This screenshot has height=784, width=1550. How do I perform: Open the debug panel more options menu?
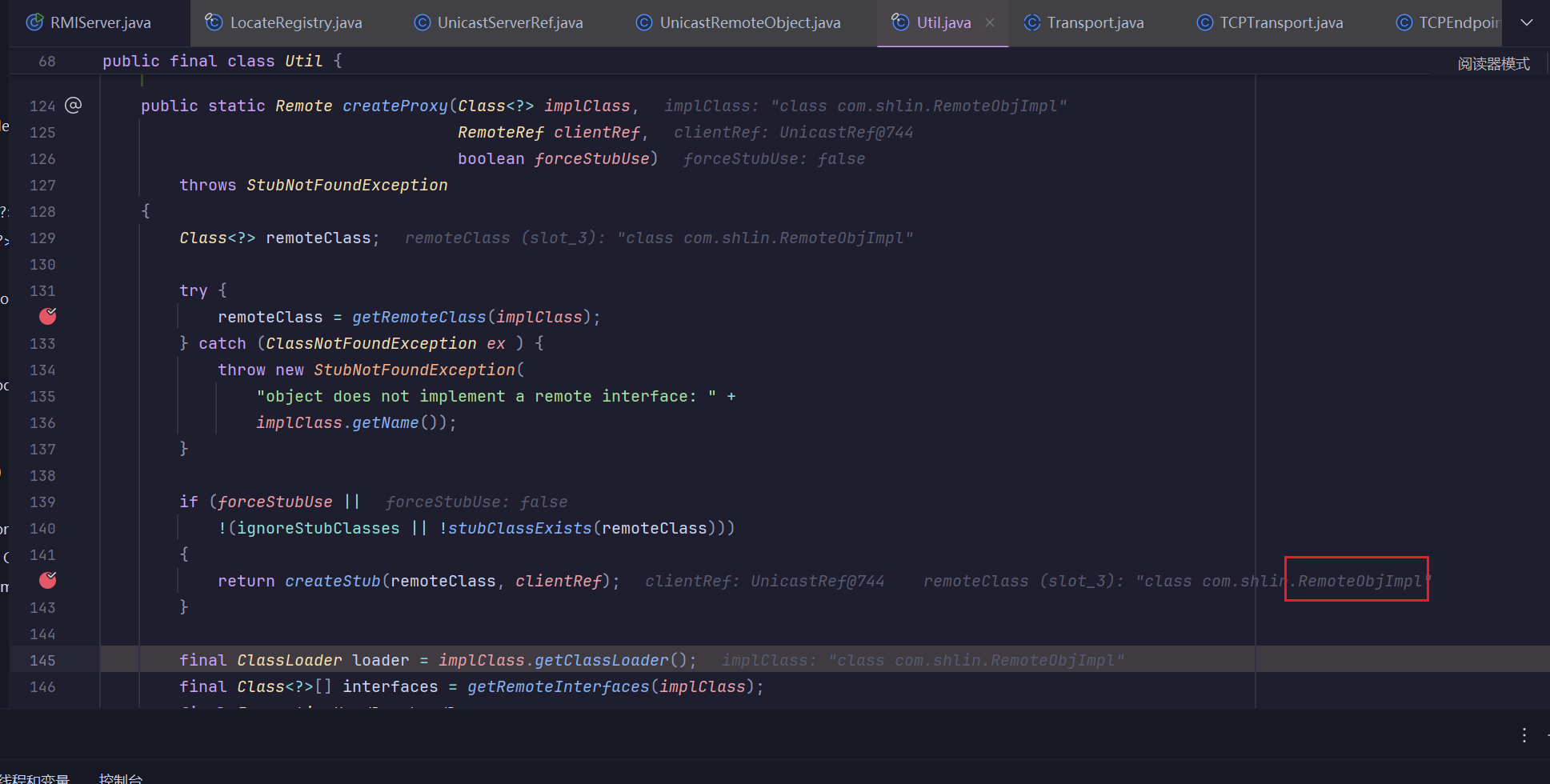click(x=1524, y=735)
